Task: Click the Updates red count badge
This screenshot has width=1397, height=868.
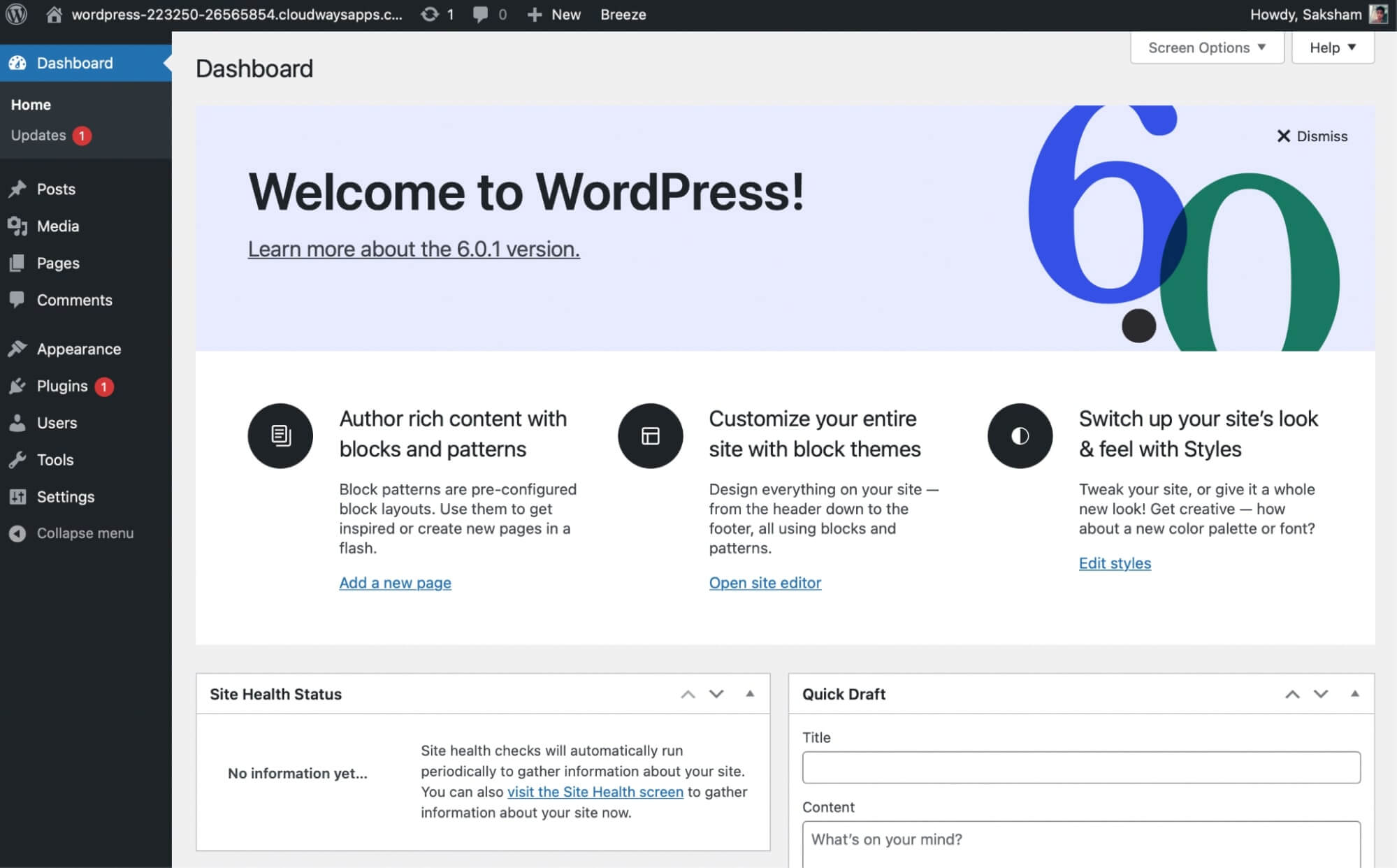Action: pos(82,136)
